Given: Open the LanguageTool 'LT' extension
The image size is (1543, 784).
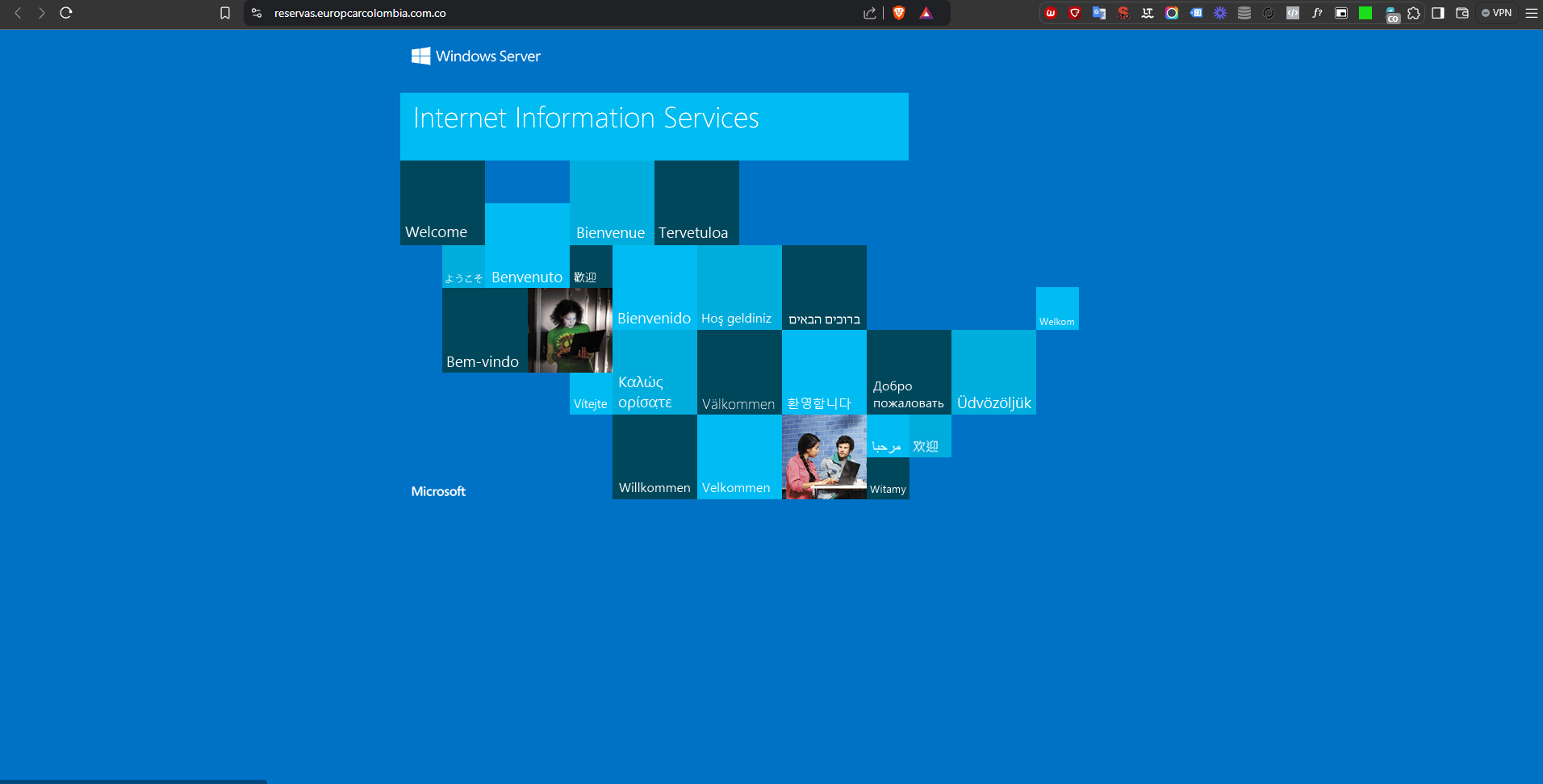Looking at the screenshot, I should pos(1148,13).
